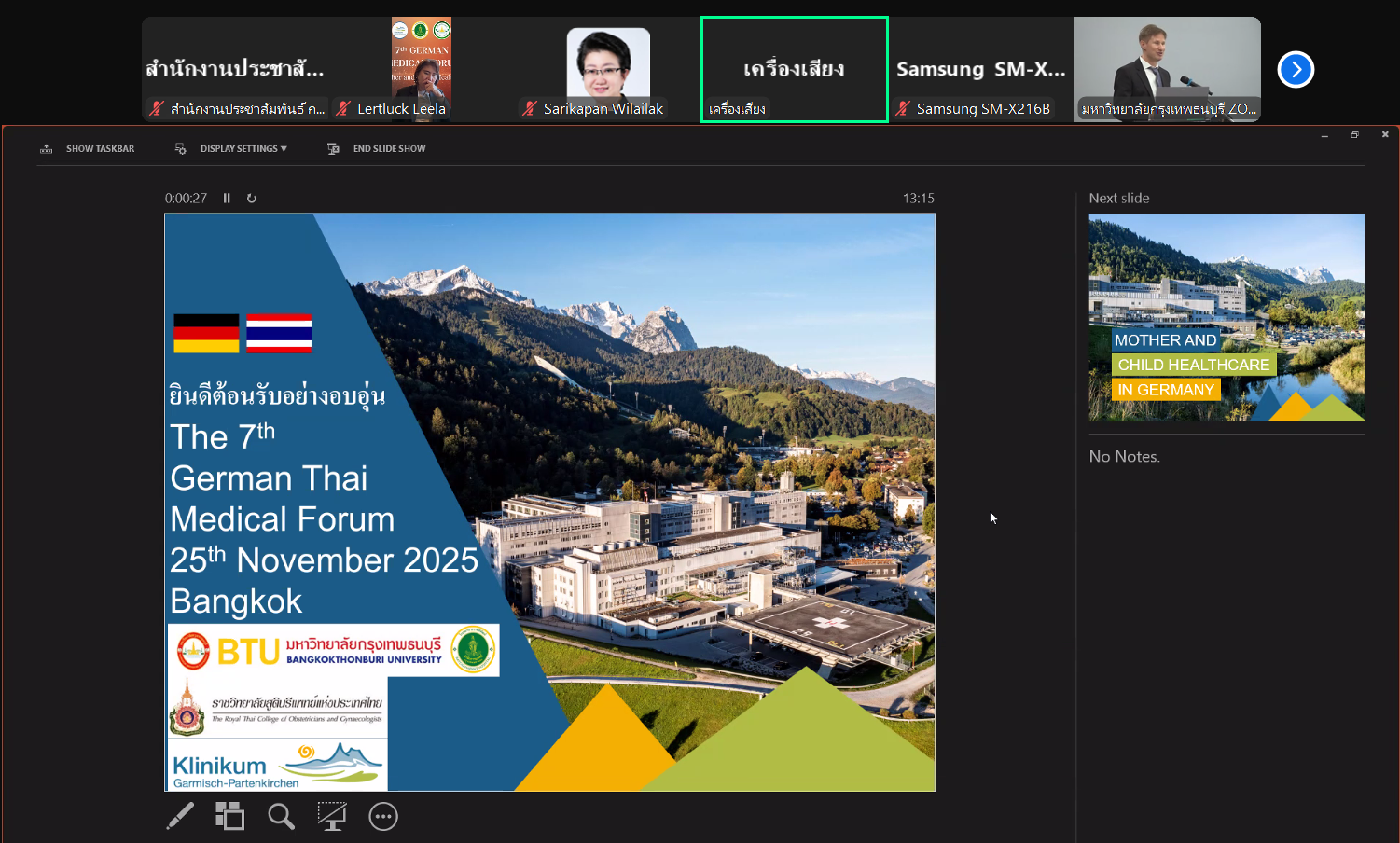1400x843 pixels.
Task: Click Show Taskbar in presenter view
Action: pyautogui.click(x=88, y=149)
